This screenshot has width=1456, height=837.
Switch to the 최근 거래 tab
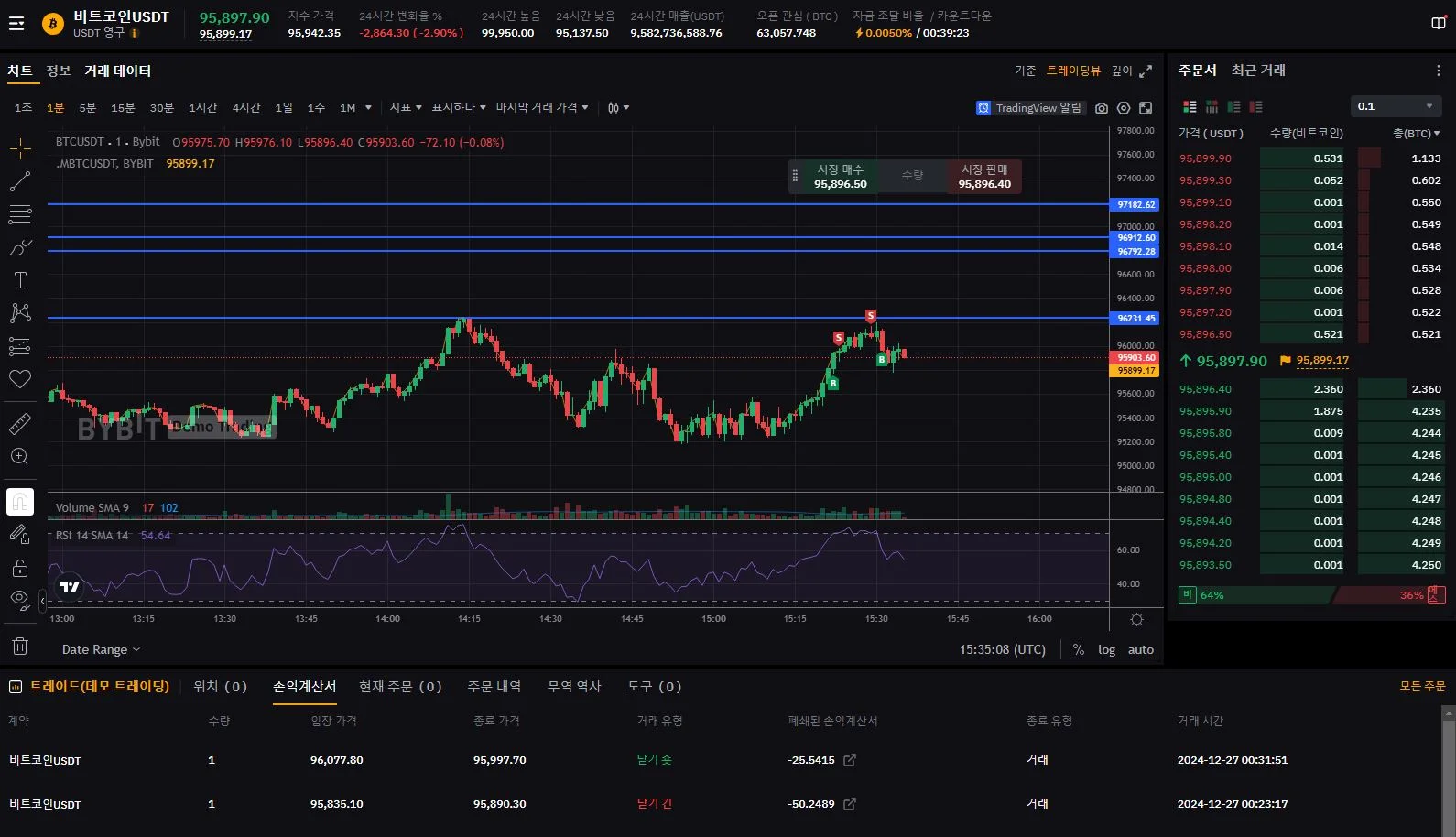pyautogui.click(x=1258, y=71)
